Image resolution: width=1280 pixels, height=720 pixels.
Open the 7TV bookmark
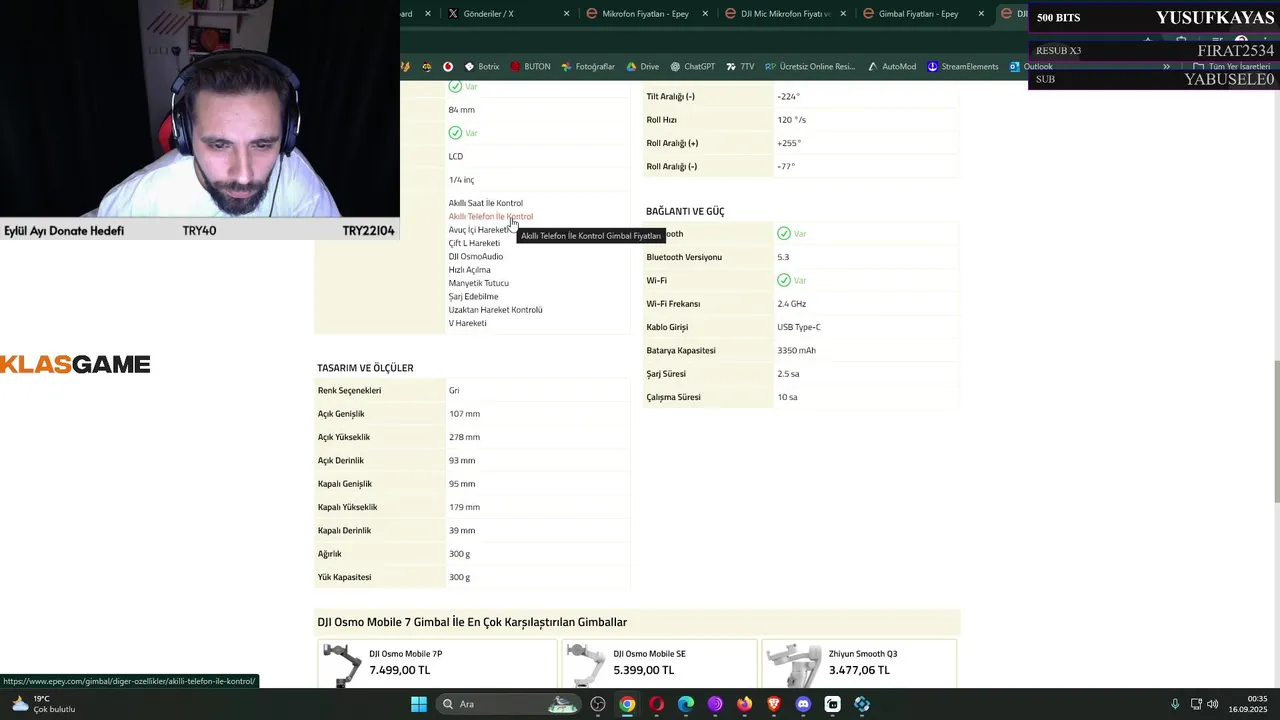(739, 67)
